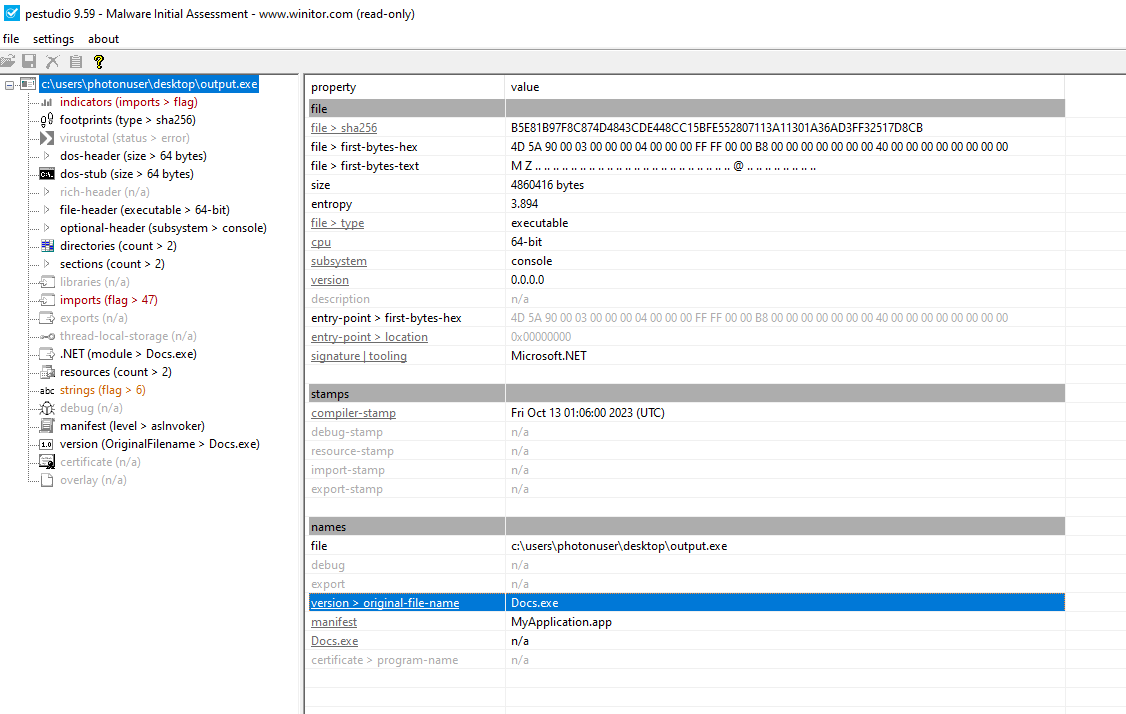This screenshot has height=714, width=1126.
Task: Click the version 1.0 icon
Action: pyautogui.click(x=46, y=444)
